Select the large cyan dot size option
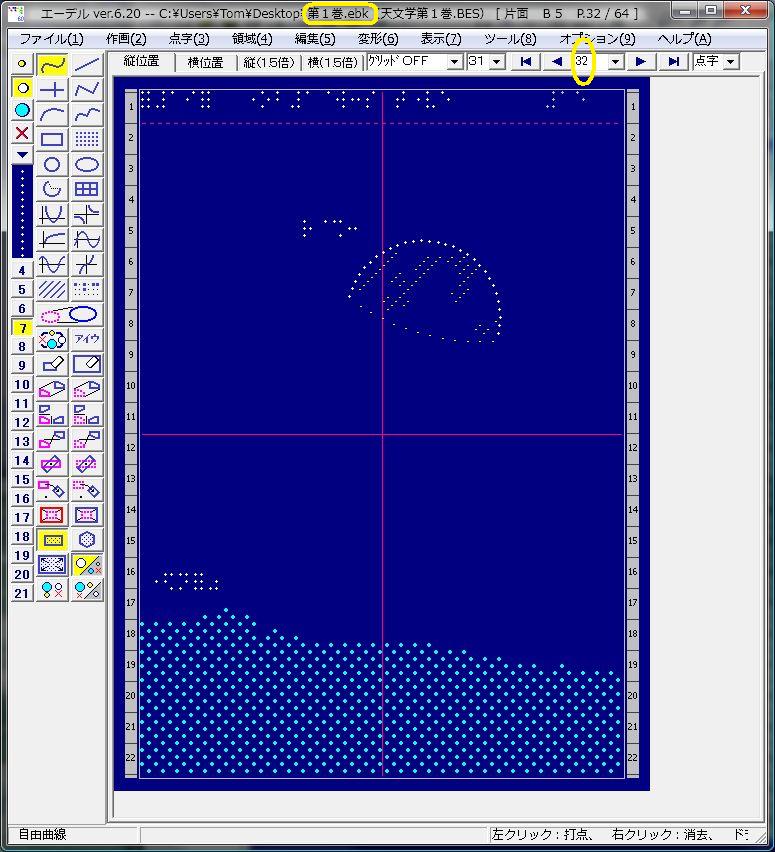Viewport: 775px width, 852px height. 22,110
